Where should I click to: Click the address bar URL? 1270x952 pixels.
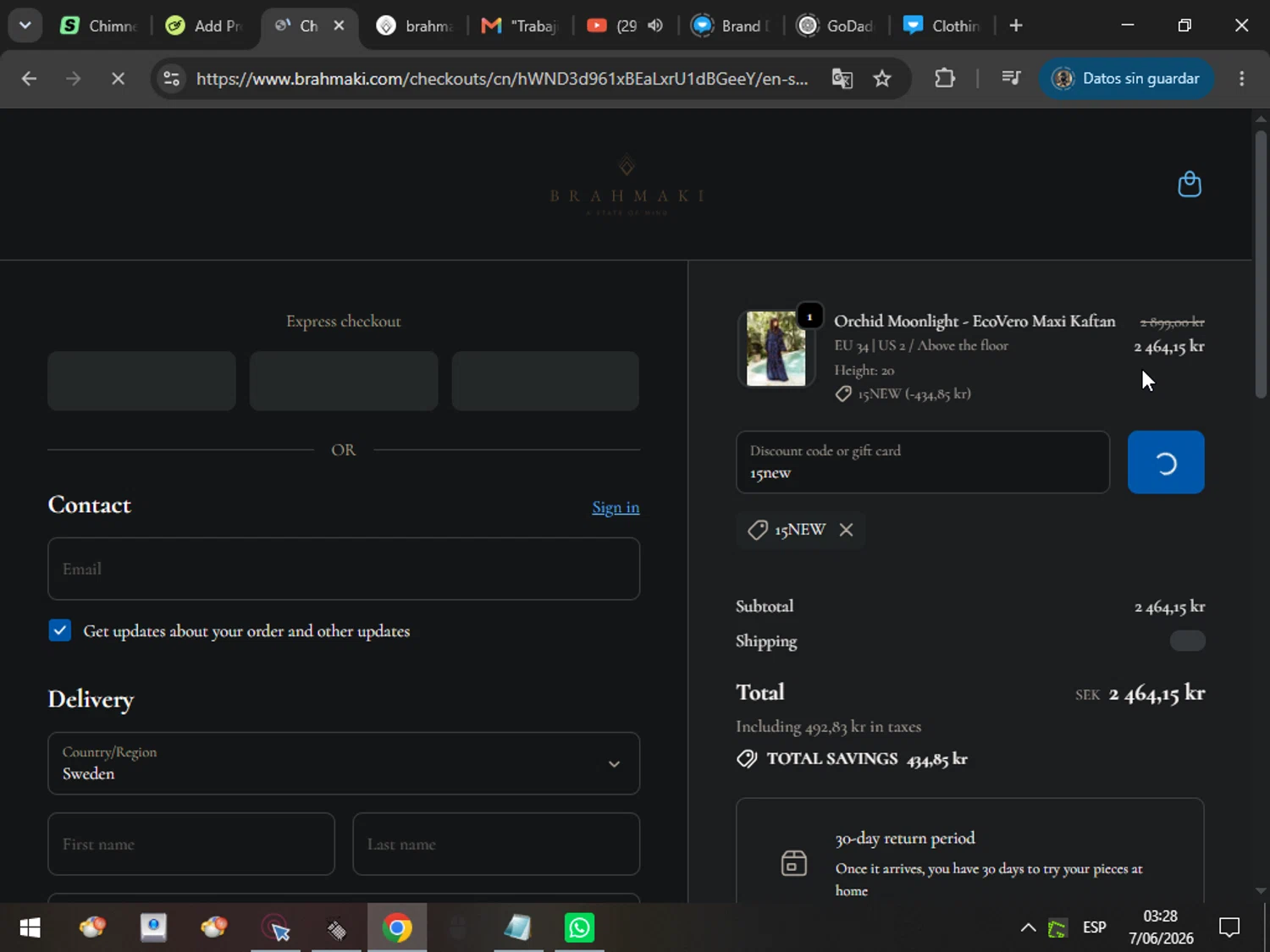pos(502,79)
